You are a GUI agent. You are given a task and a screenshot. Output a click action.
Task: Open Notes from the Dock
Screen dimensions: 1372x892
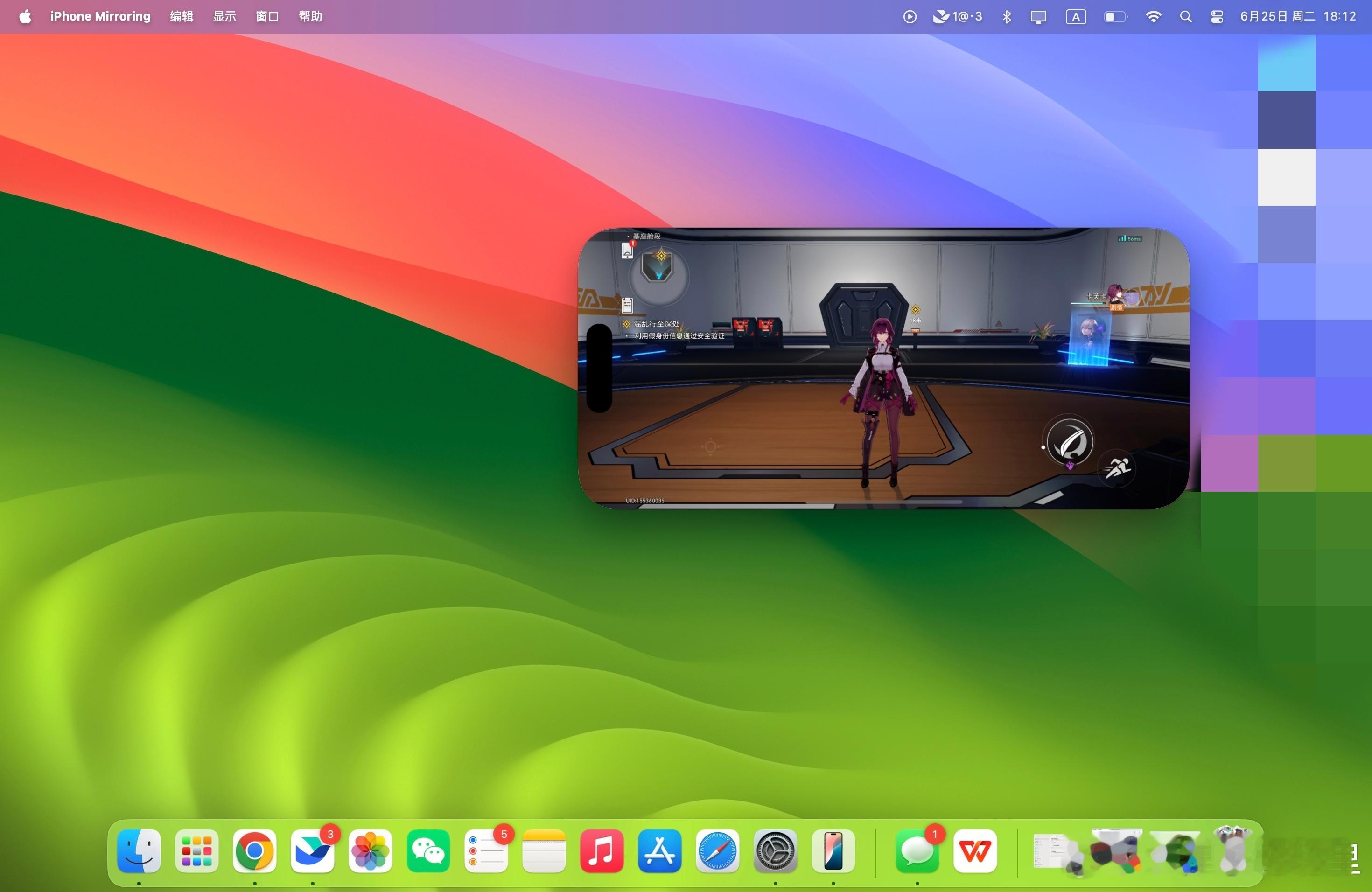(x=544, y=850)
